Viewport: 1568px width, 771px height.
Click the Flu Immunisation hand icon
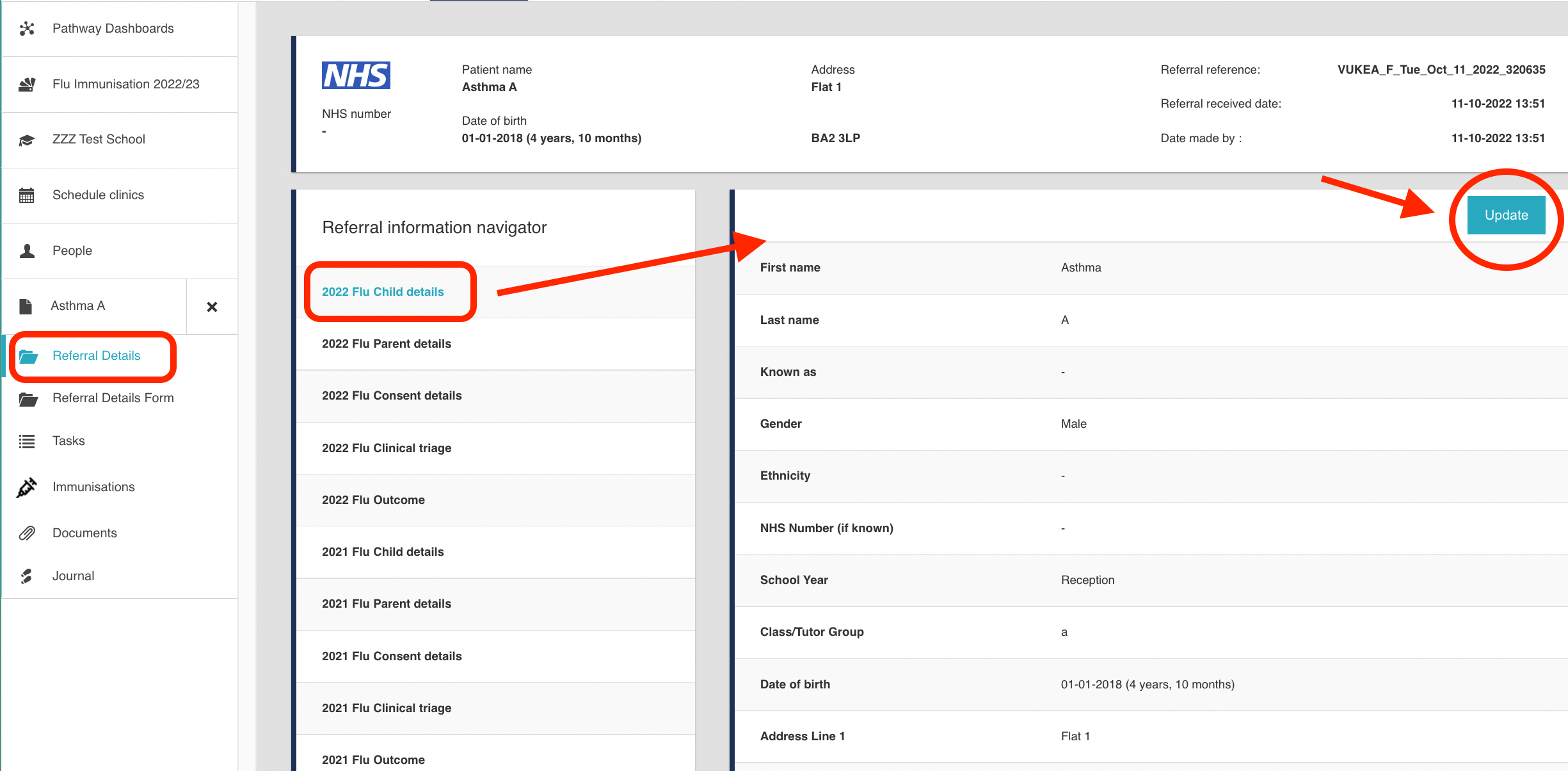tap(27, 84)
